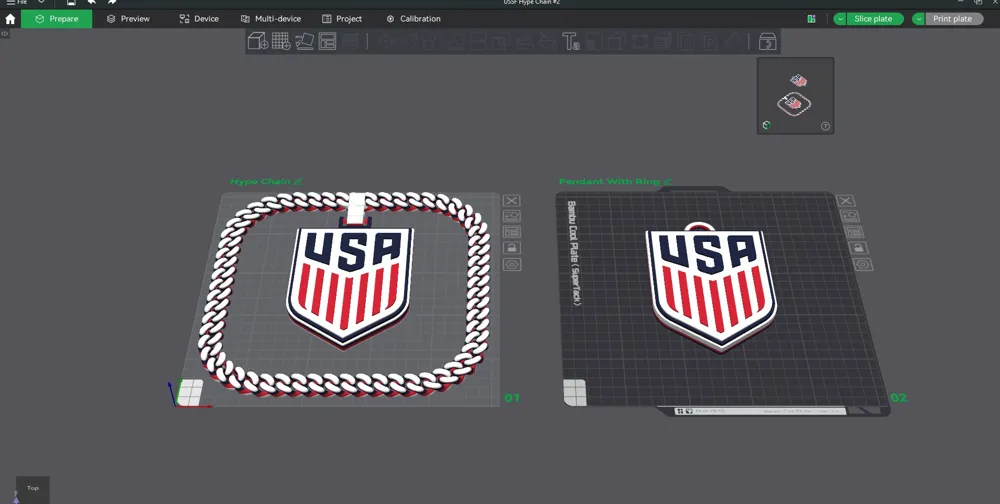Click the Add plate icon
This screenshot has height=504, width=1000.
tap(281, 41)
